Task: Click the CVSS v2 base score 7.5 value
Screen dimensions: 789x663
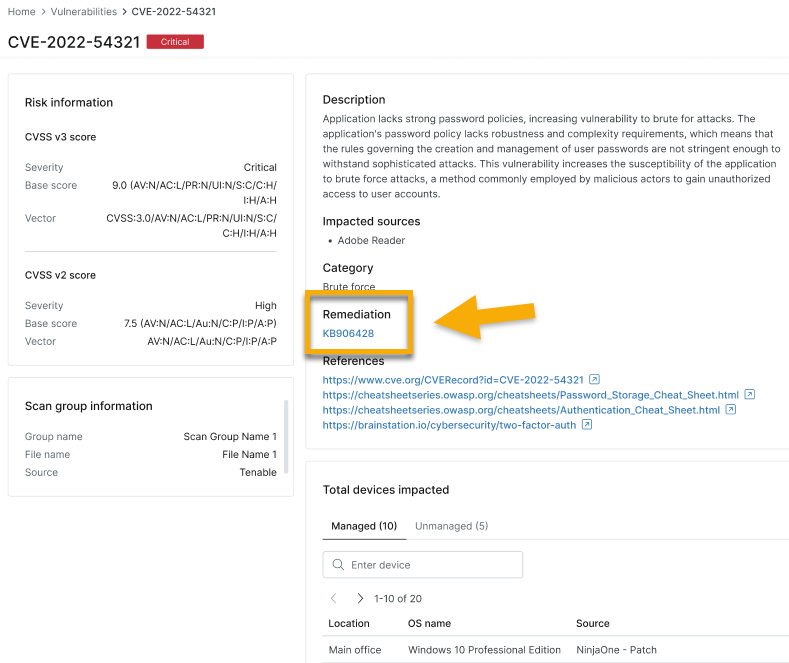Action: coord(200,323)
